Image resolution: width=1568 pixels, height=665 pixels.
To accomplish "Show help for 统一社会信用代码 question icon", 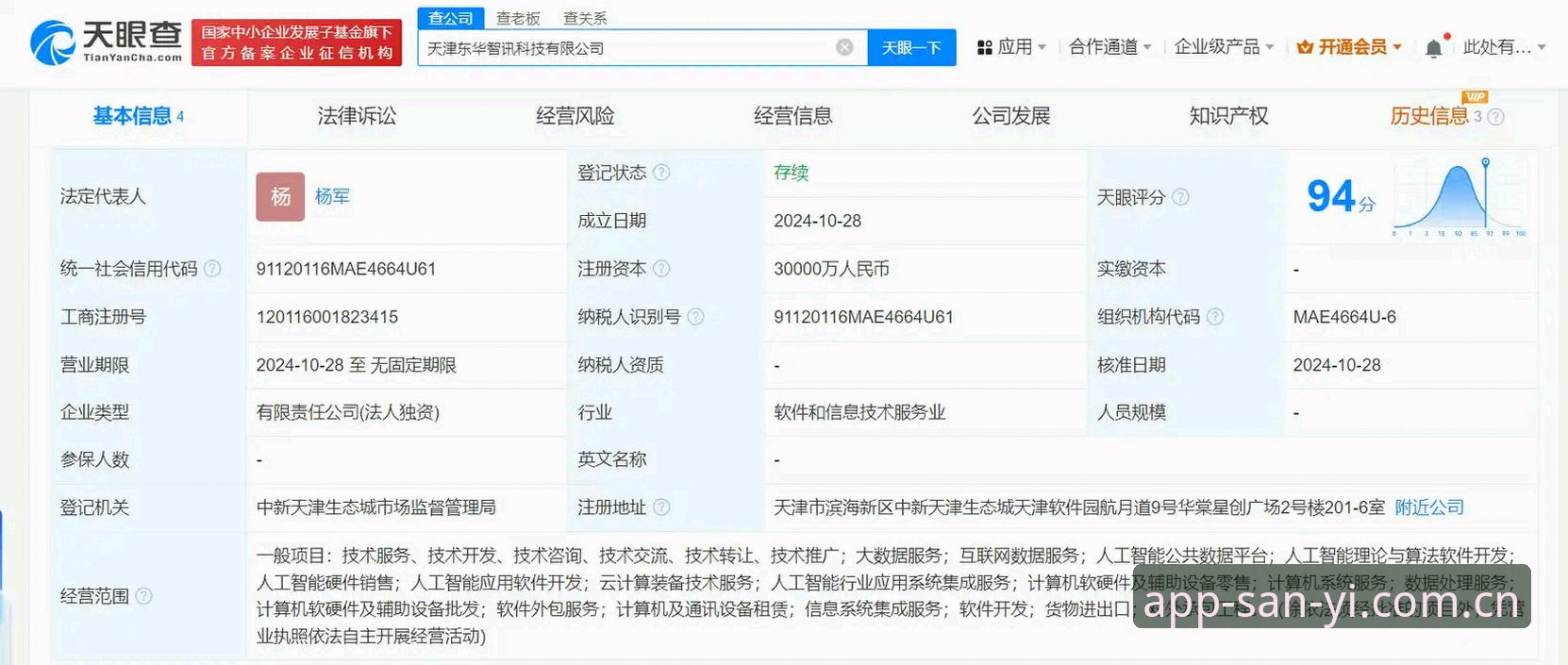I will pos(212,269).
